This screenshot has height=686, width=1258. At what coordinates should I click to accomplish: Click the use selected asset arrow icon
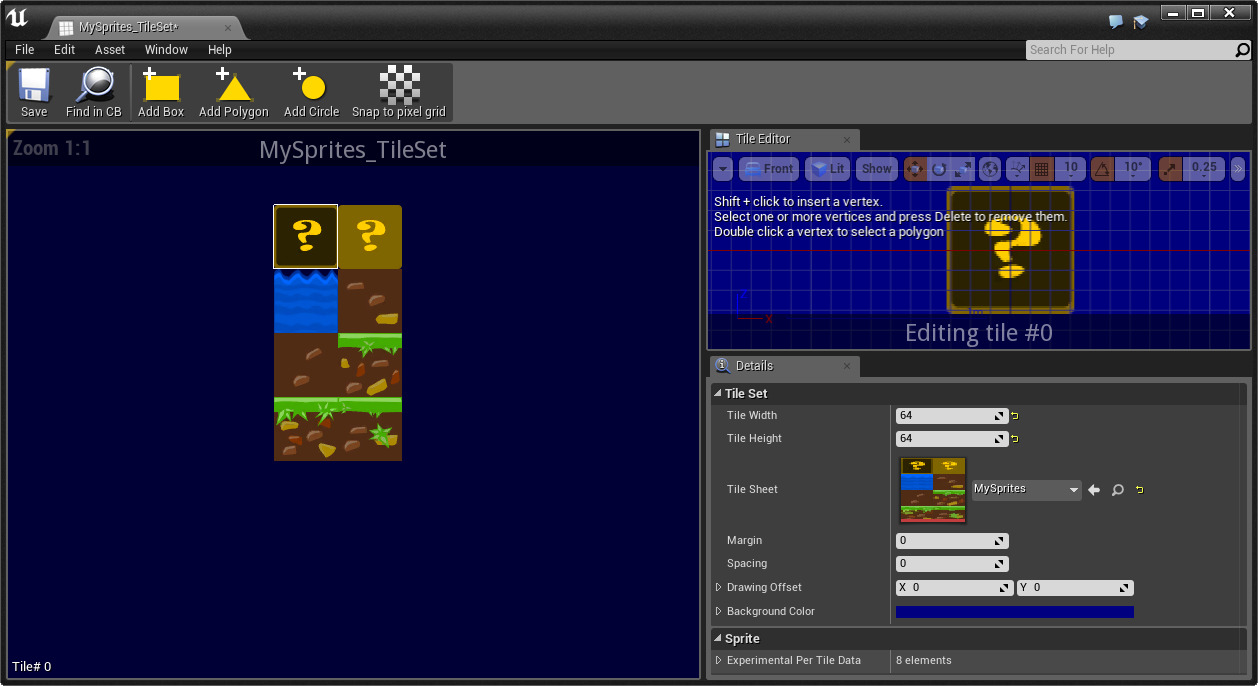[1094, 490]
